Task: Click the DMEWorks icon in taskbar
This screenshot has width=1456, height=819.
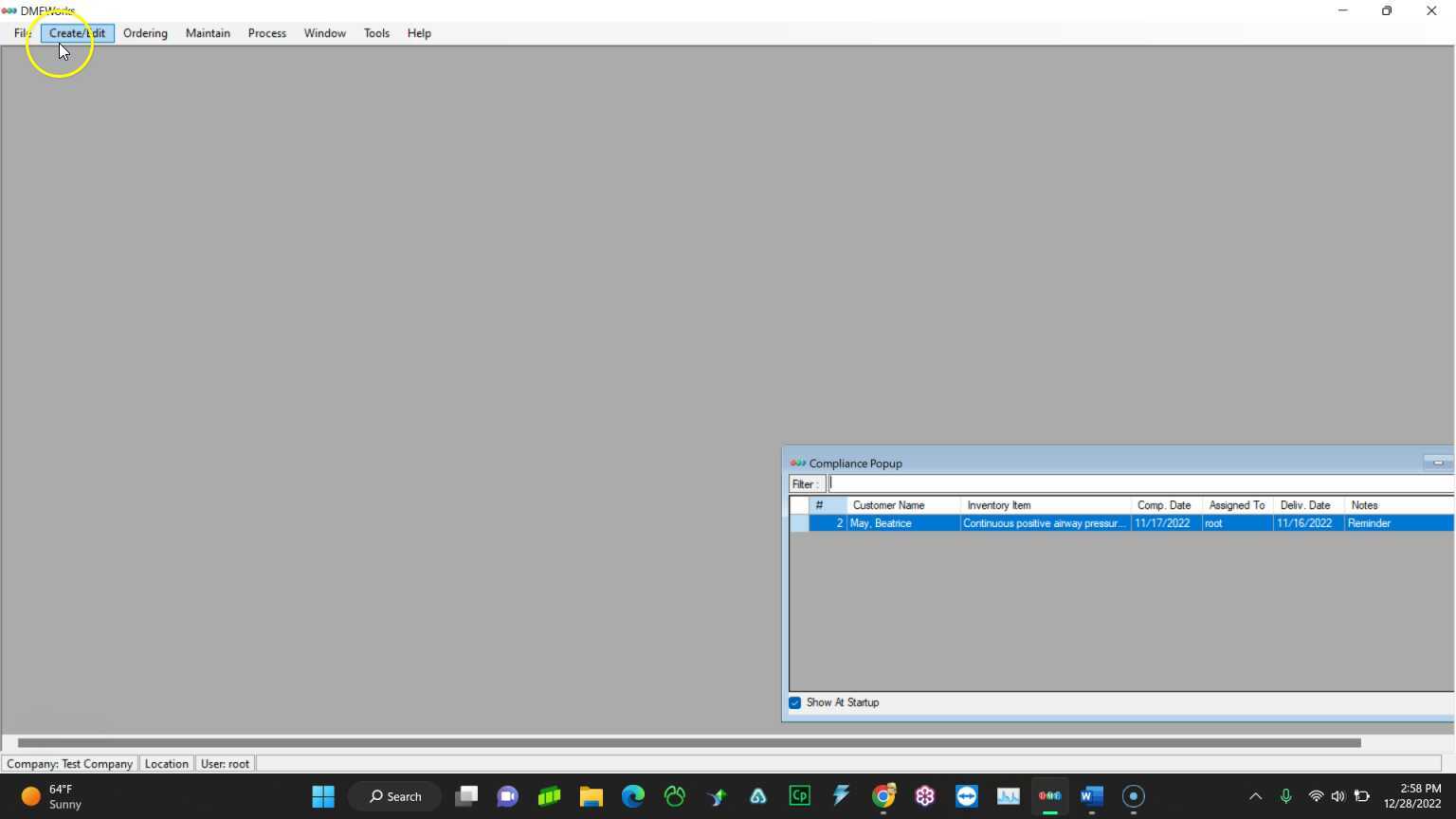Action: pos(1049,796)
